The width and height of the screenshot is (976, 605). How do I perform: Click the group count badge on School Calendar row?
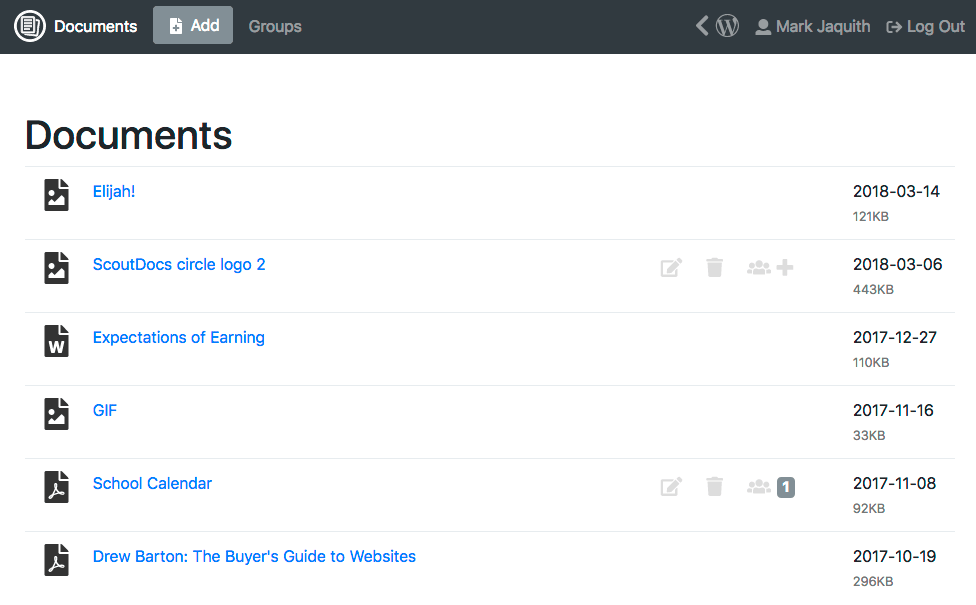pos(785,487)
